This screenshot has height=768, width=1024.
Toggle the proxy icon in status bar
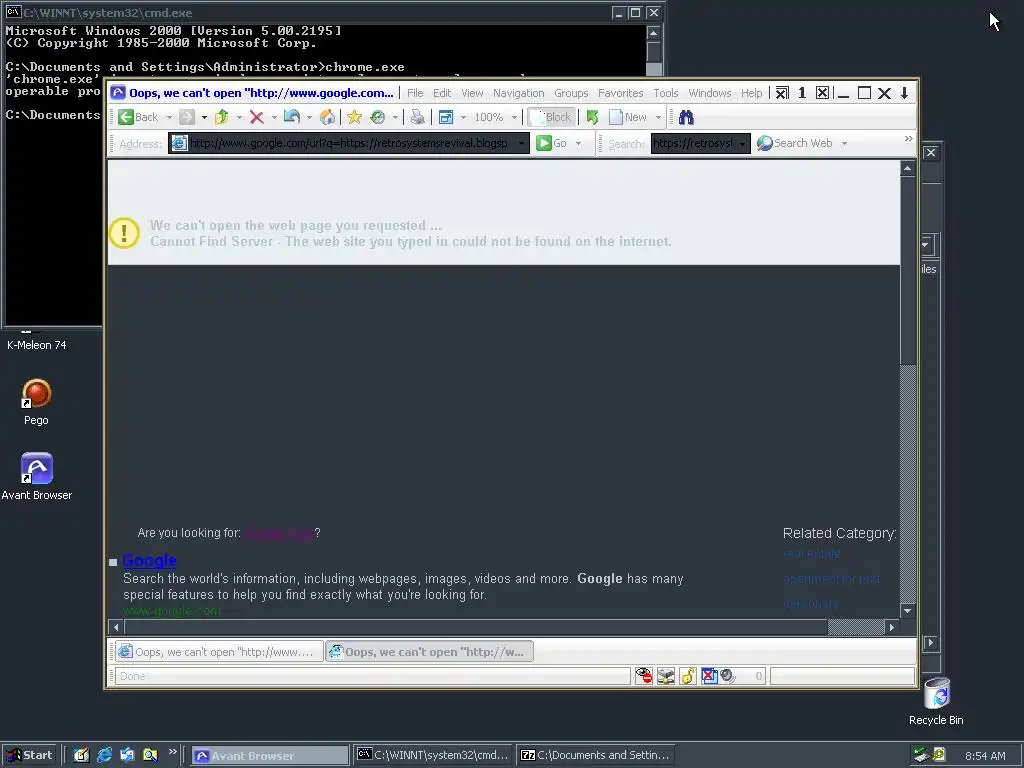665,676
